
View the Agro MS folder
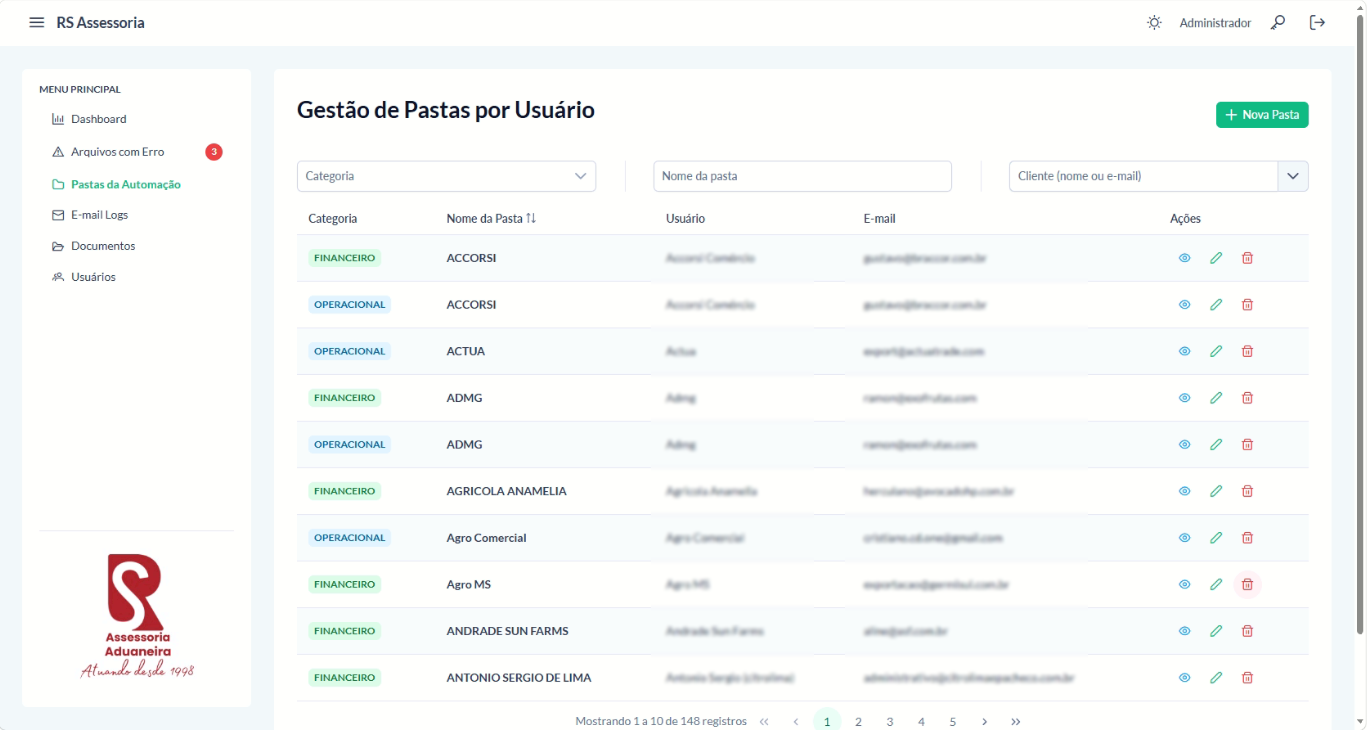(x=1184, y=584)
